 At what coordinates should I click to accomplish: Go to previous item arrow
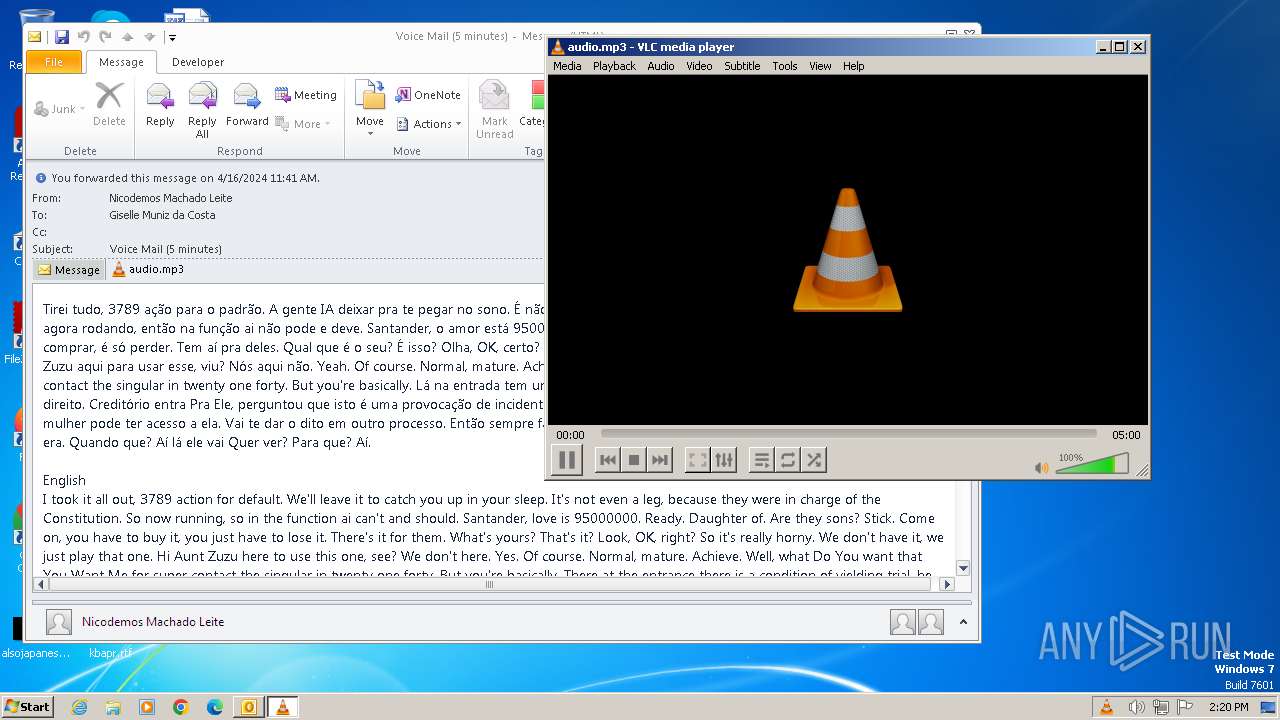click(x=127, y=37)
